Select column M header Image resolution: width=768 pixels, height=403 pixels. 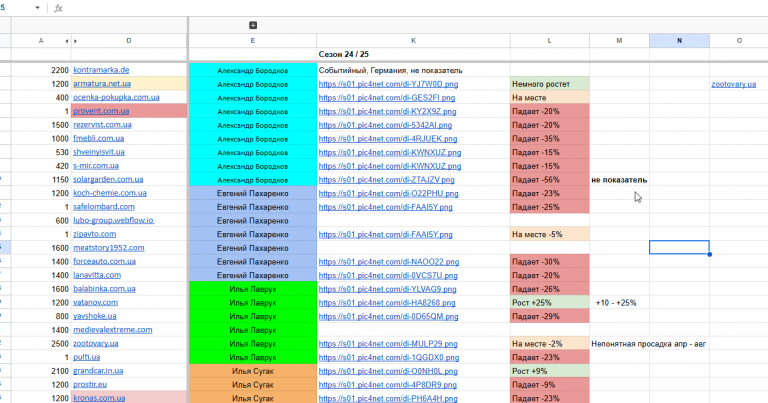pos(619,41)
